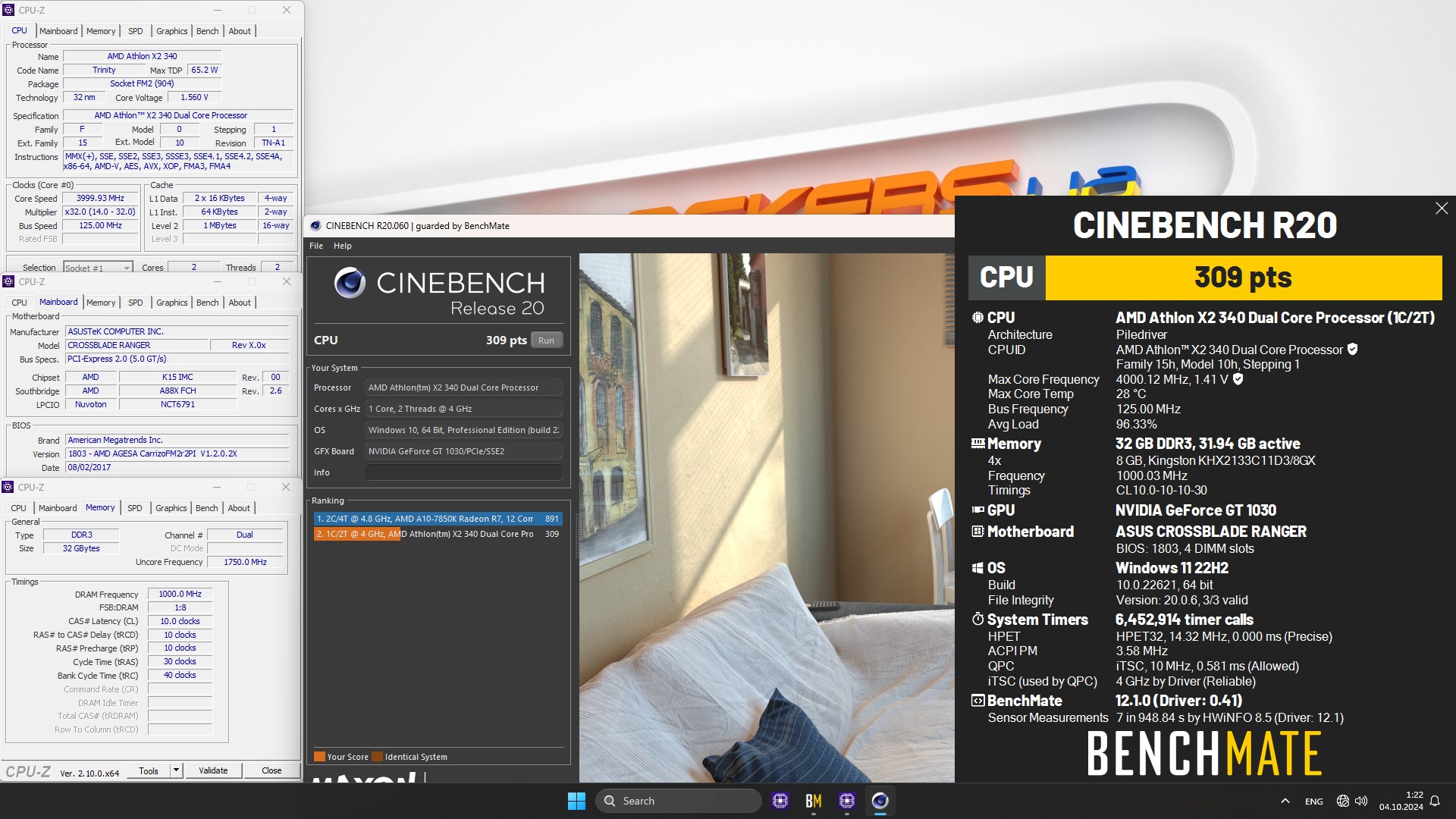Open SPD tab in top CPU-Z window
Image resolution: width=1456 pixels, height=819 pixels.
pos(136,31)
